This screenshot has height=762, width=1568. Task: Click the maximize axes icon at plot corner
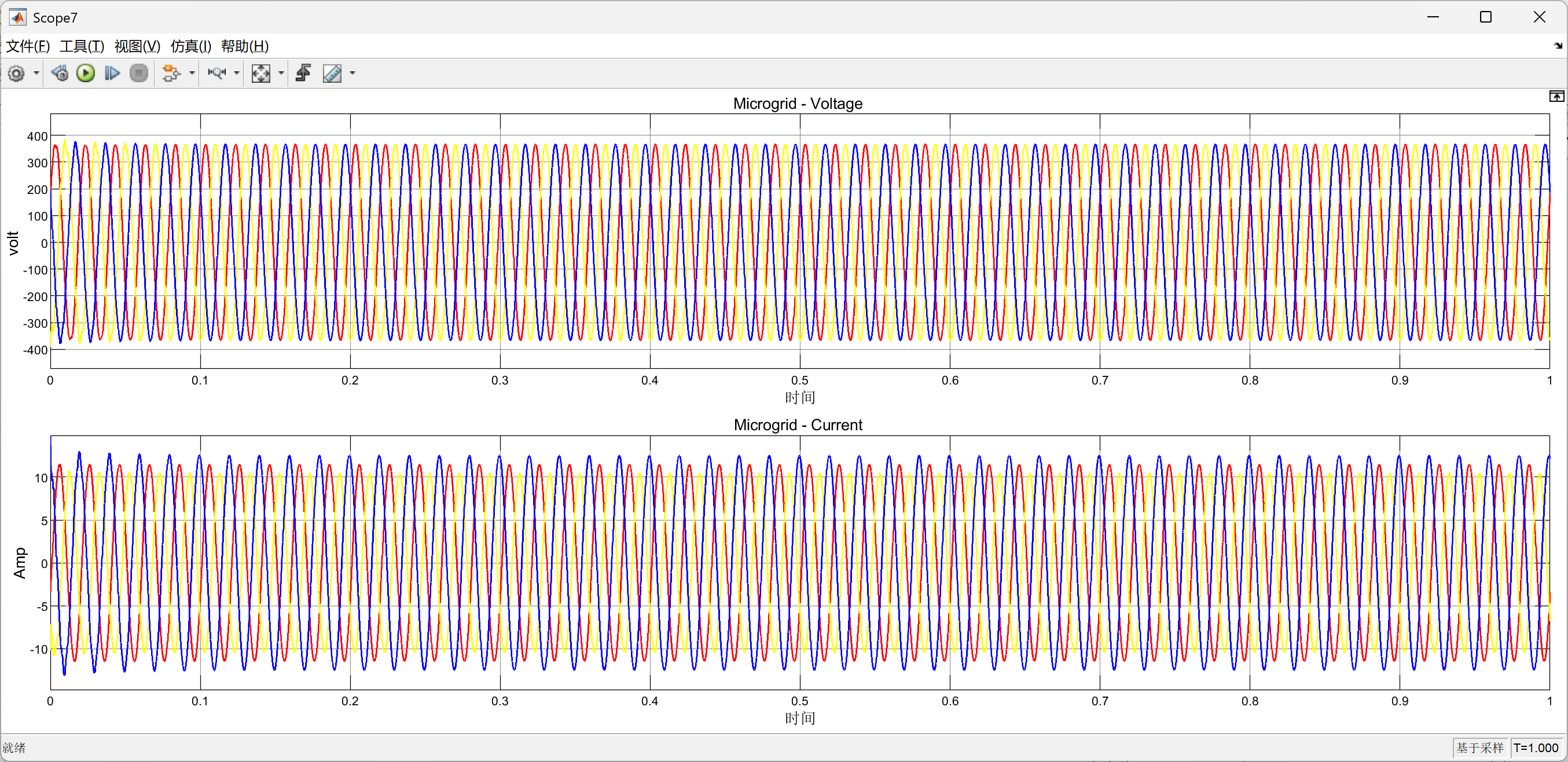click(1556, 96)
